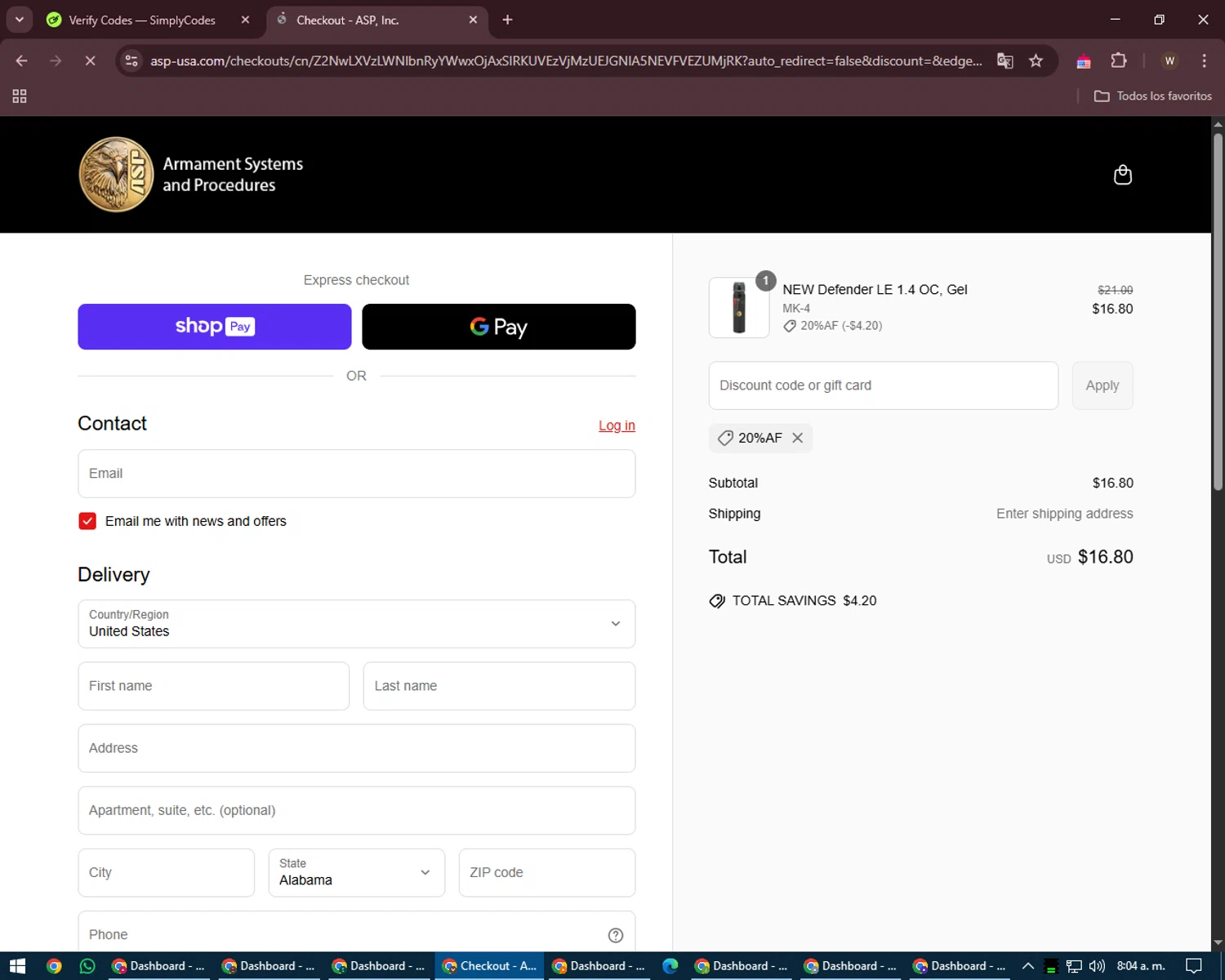1225x980 pixels.
Task: Open the tab search dropdown arrow
Action: (19, 20)
